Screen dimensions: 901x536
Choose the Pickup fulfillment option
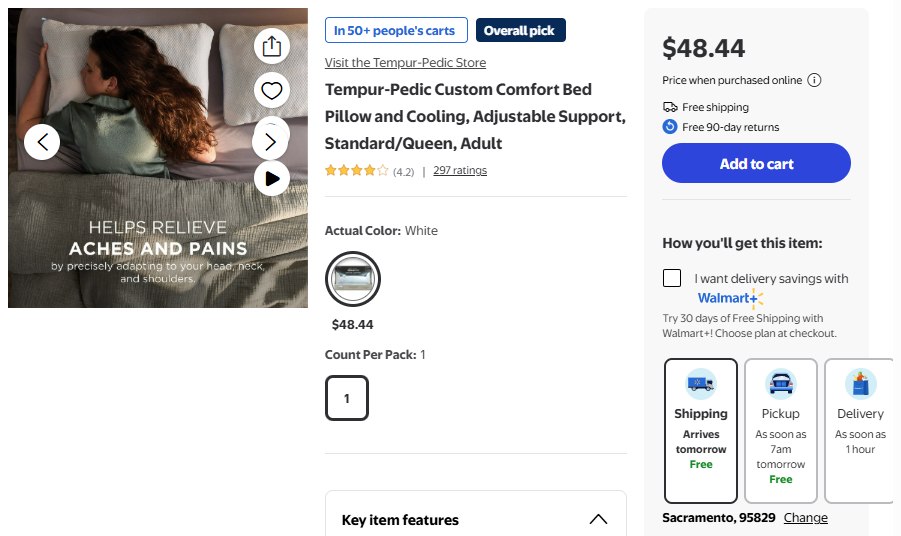click(x=781, y=430)
